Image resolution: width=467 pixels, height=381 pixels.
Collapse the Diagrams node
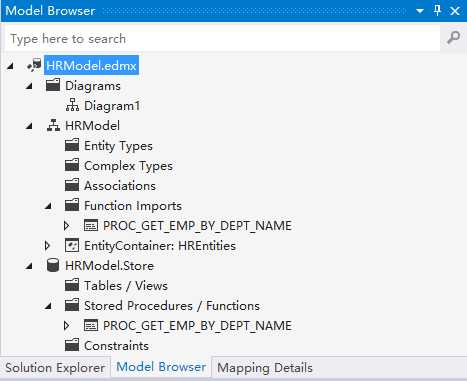click(29, 86)
